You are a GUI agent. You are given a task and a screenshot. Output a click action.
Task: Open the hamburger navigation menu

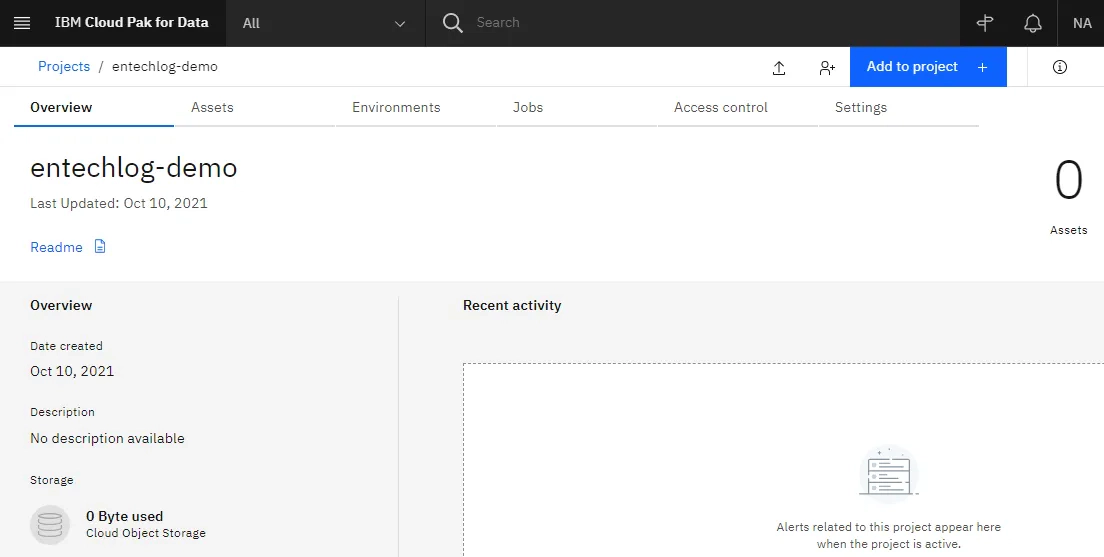pyautogui.click(x=22, y=23)
